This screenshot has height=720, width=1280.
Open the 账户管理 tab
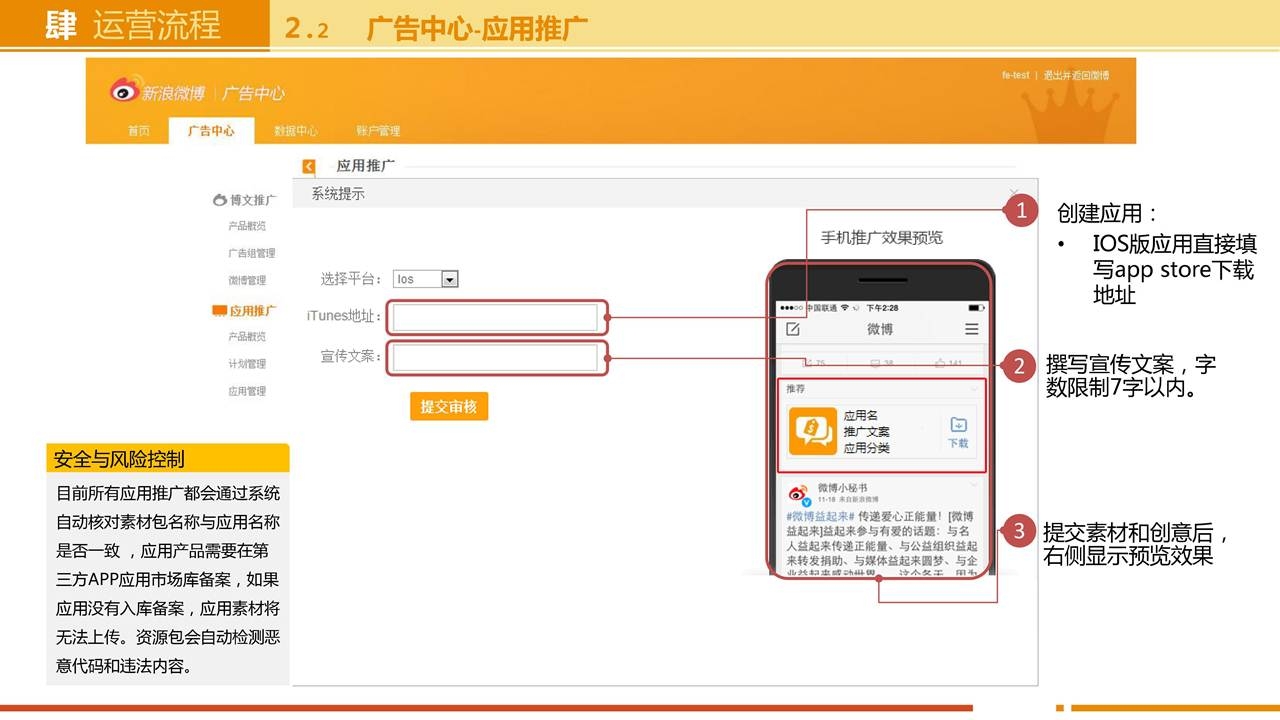click(x=377, y=131)
